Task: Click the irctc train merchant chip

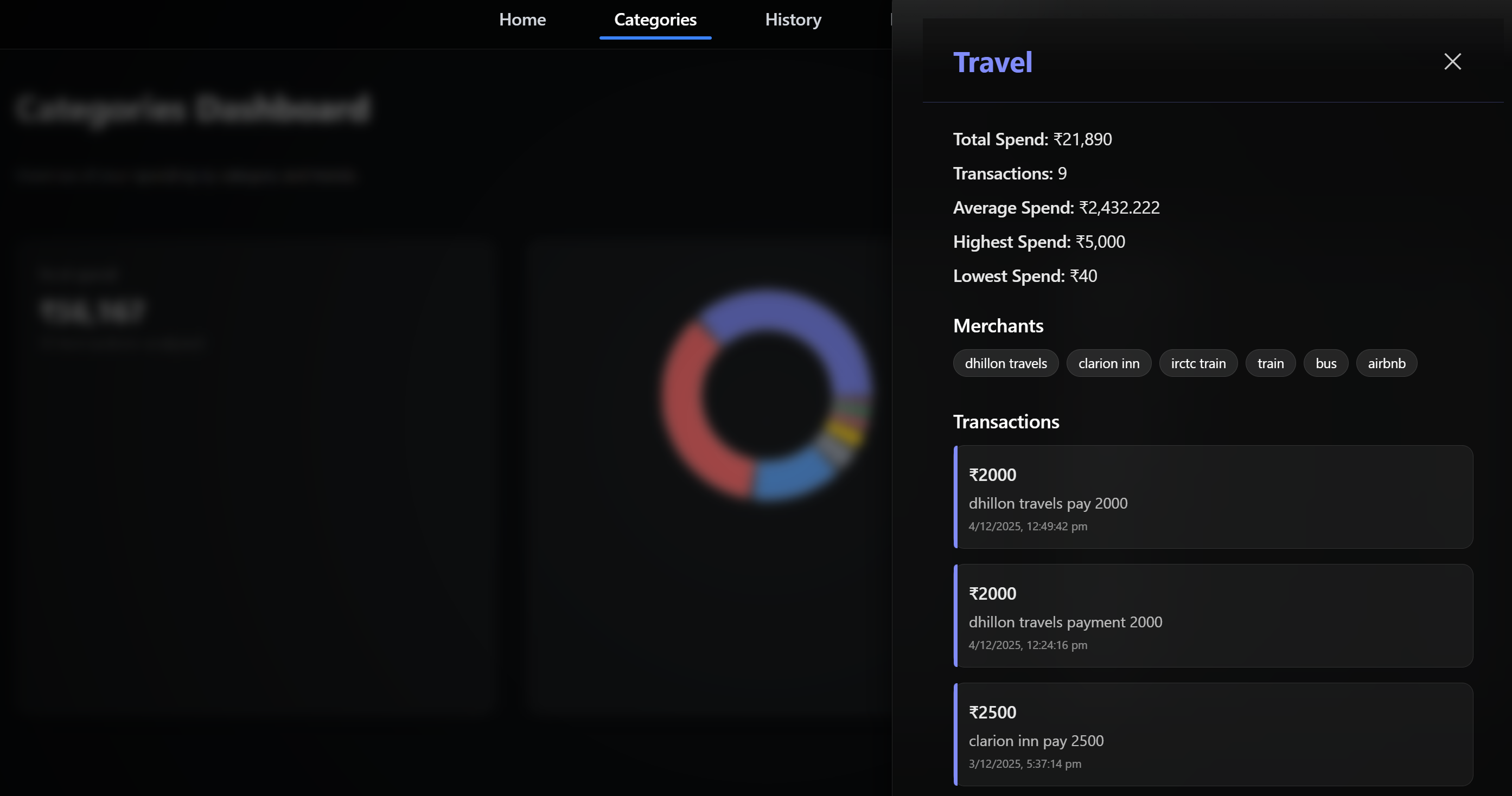Action: coord(1198,363)
